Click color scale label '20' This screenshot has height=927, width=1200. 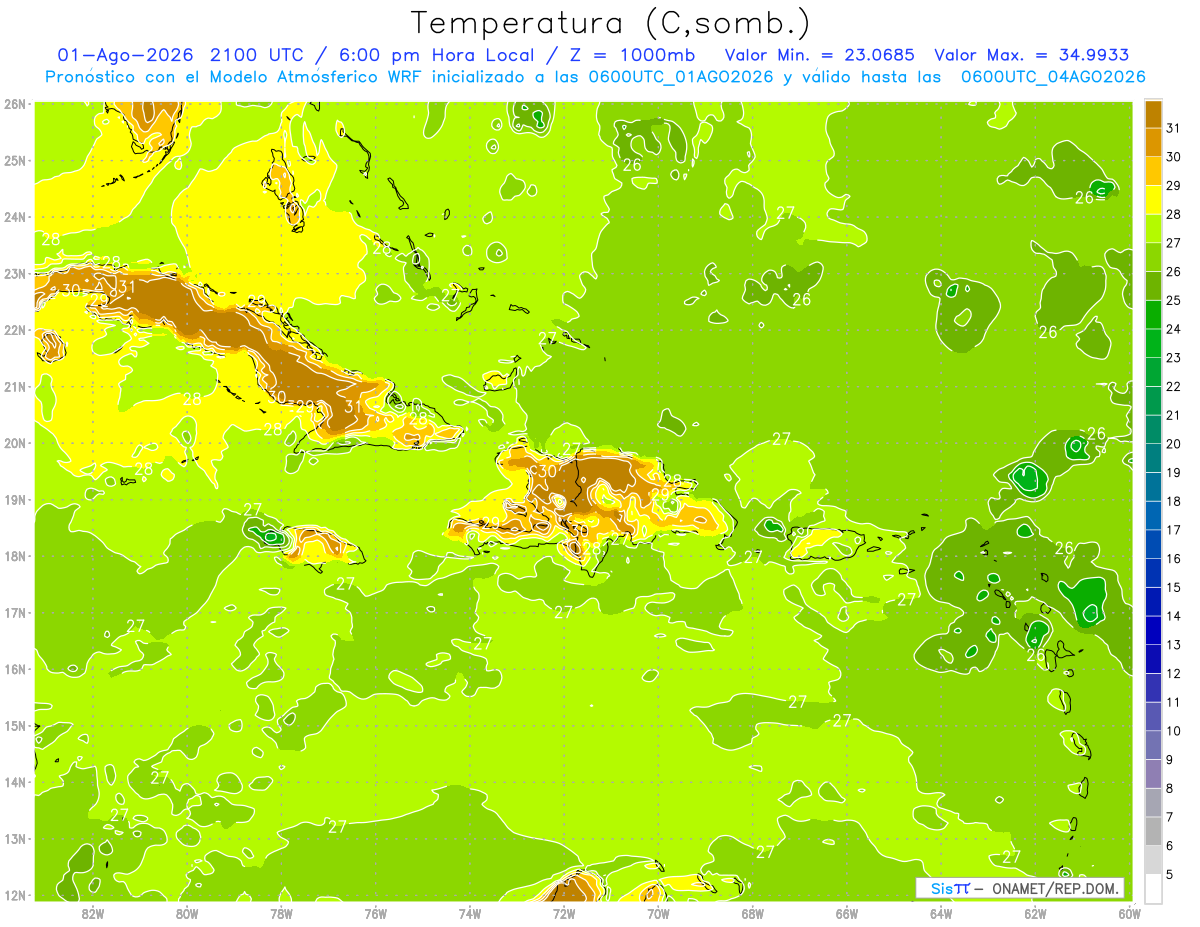tap(1173, 444)
